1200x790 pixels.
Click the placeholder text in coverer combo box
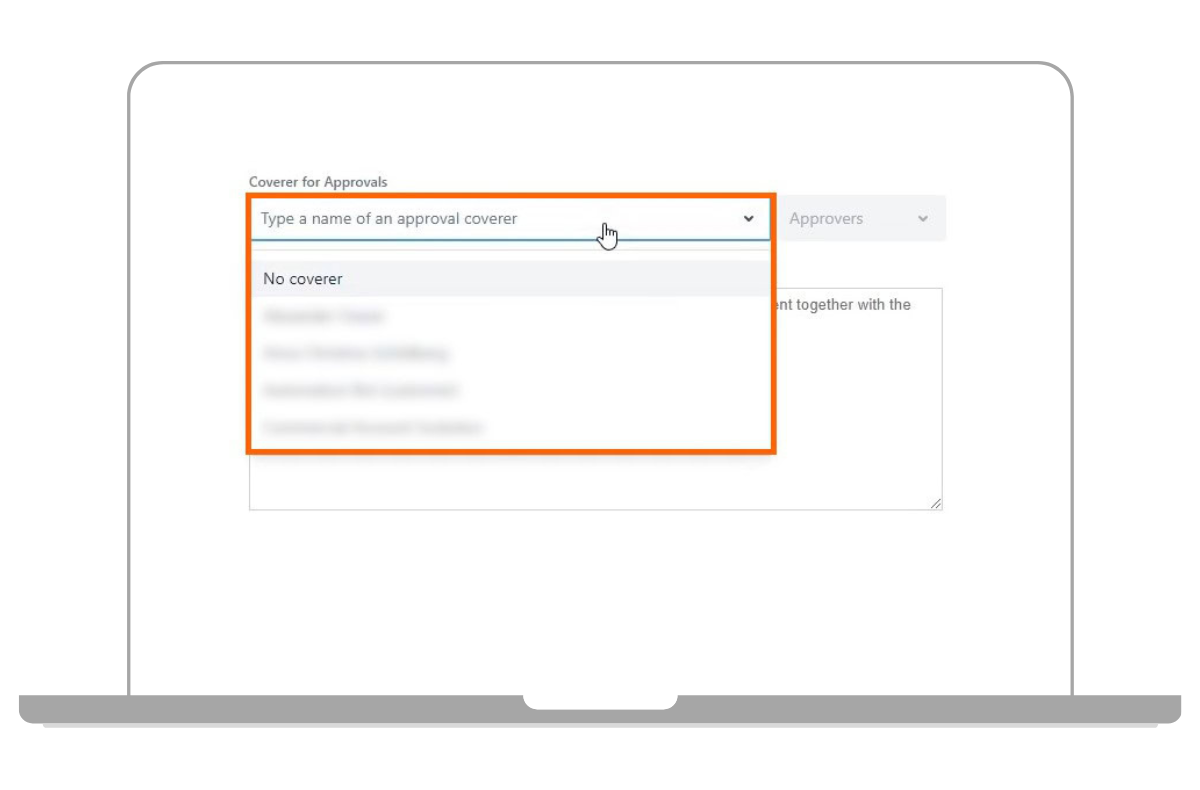(389, 219)
